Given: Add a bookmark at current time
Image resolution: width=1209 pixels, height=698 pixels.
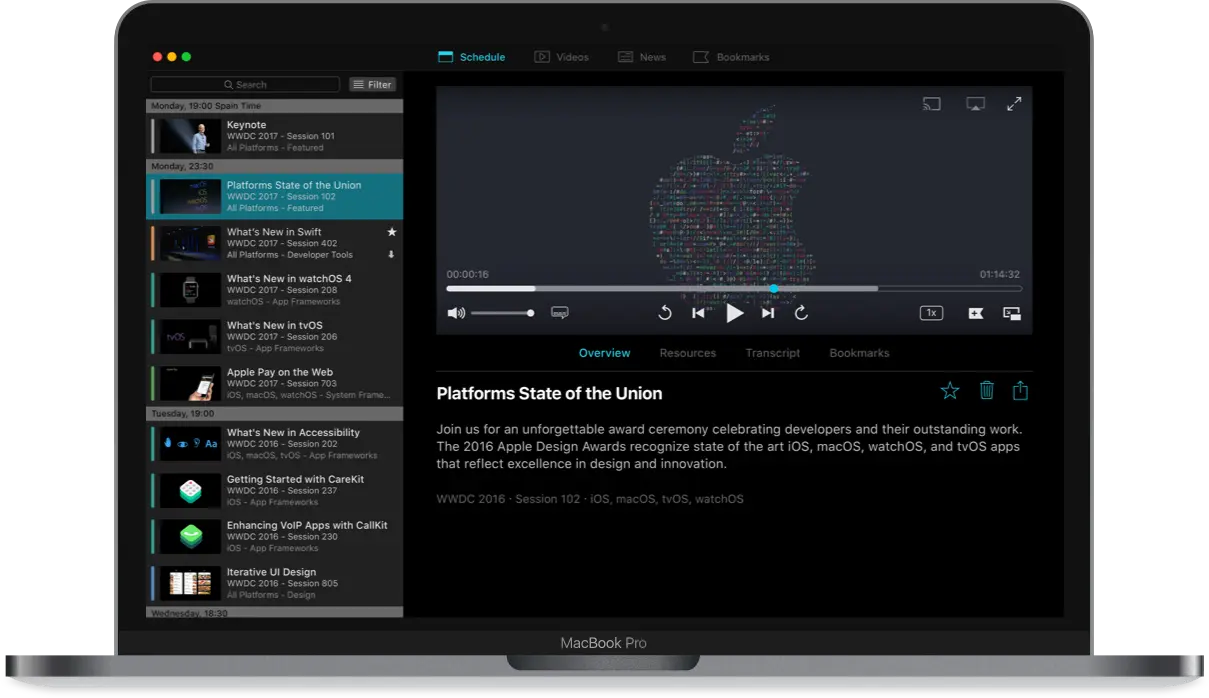Looking at the screenshot, I should (976, 313).
